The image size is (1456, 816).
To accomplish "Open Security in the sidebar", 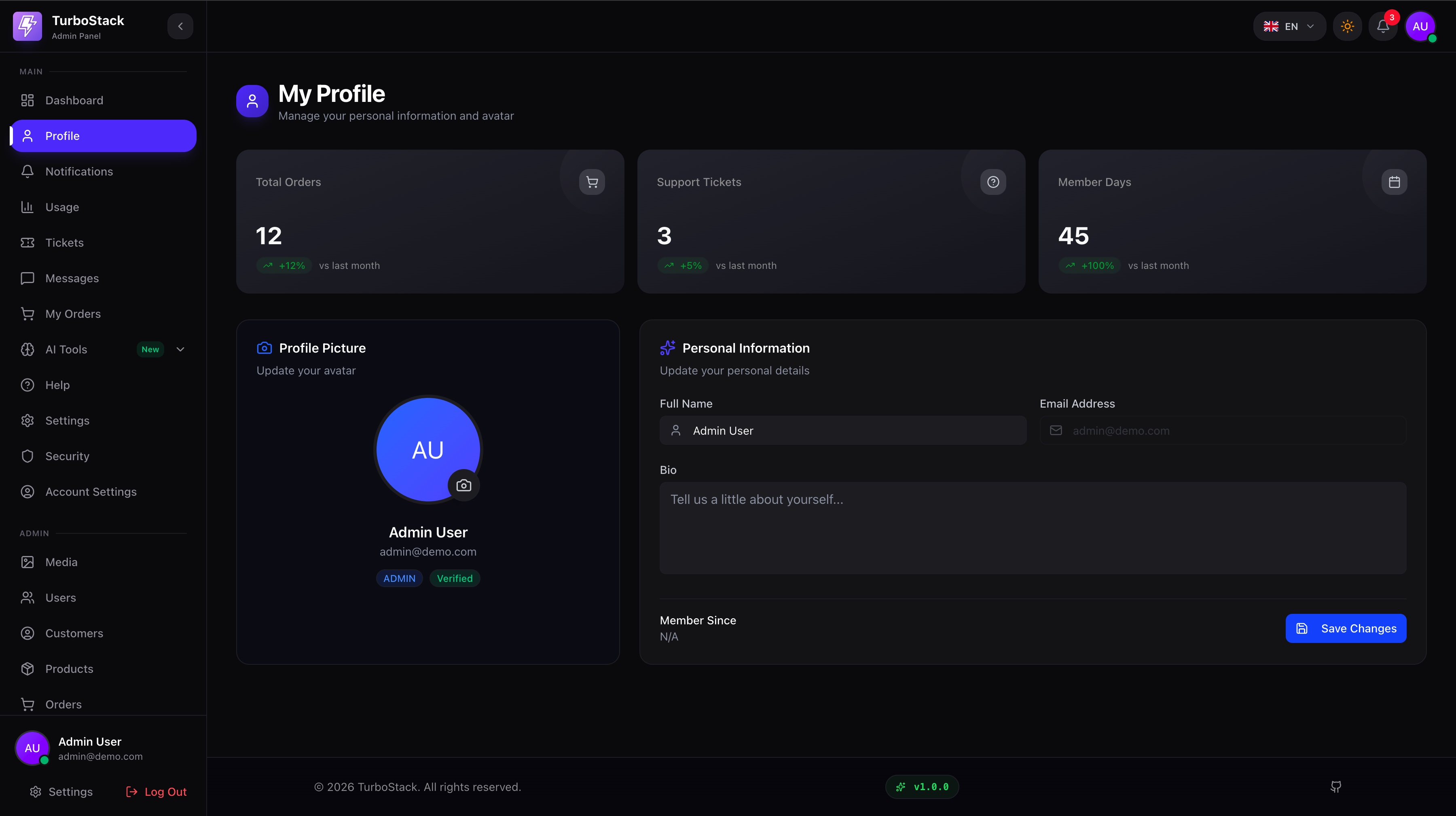I will (67, 456).
